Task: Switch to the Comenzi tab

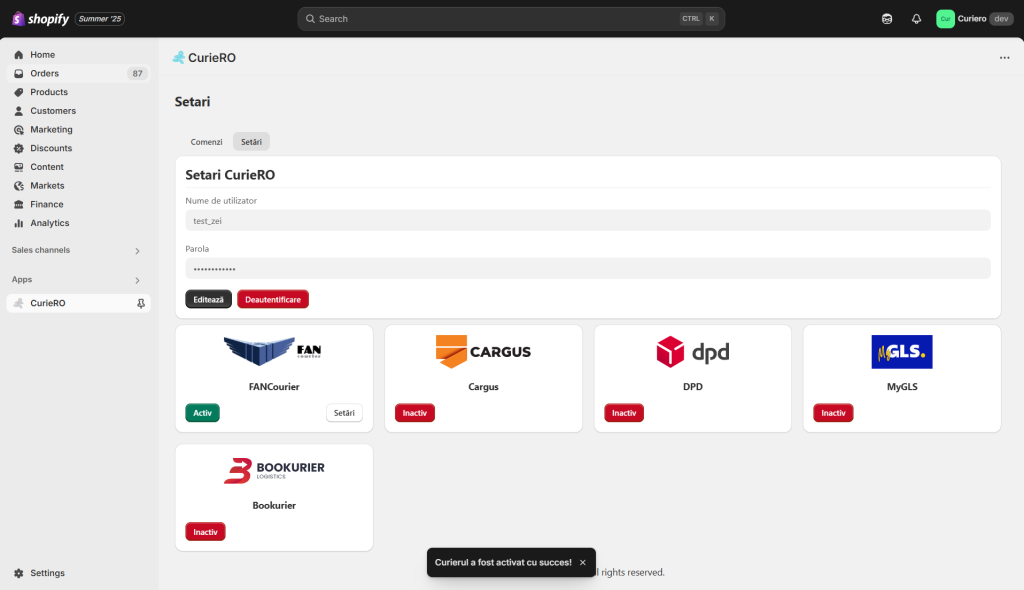Action: coord(206,142)
